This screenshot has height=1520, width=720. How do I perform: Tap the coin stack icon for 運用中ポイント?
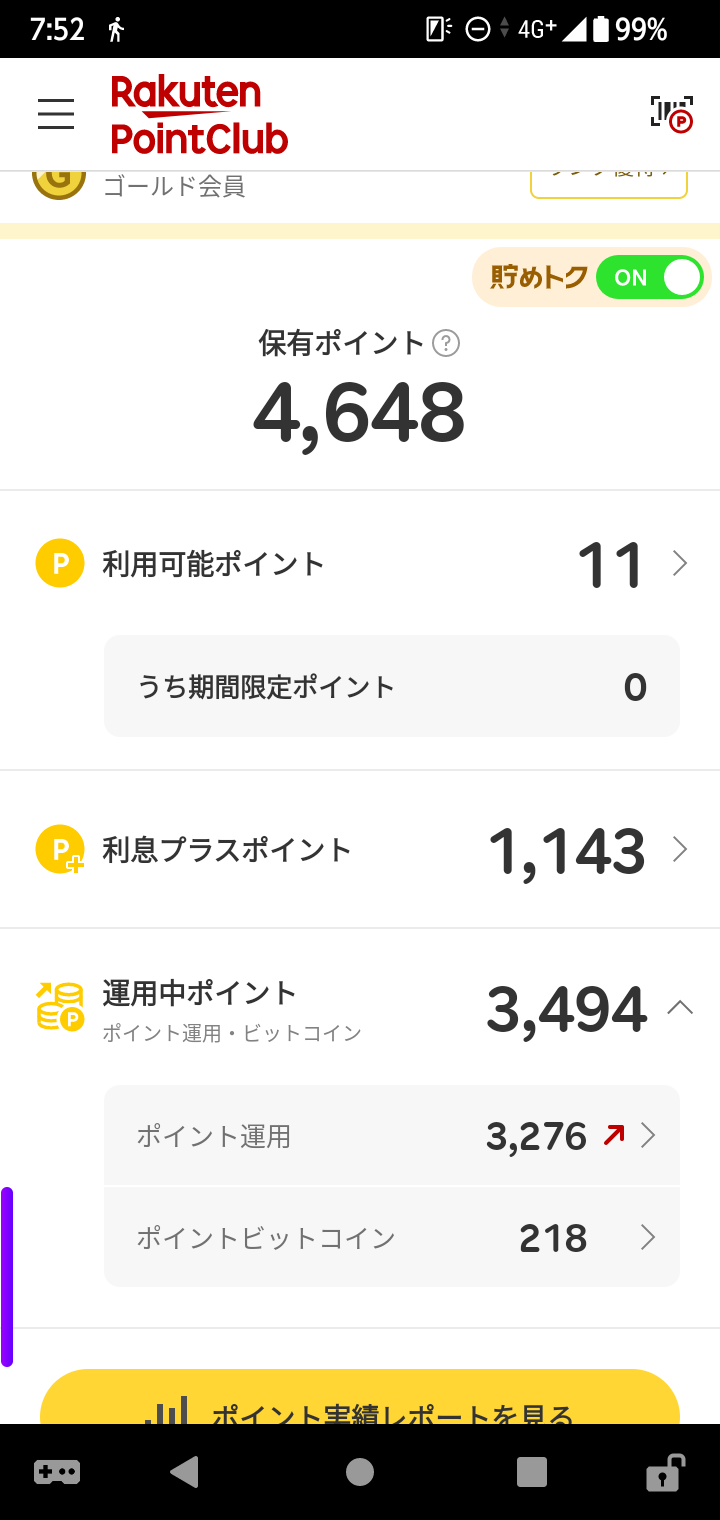pyautogui.click(x=60, y=1007)
